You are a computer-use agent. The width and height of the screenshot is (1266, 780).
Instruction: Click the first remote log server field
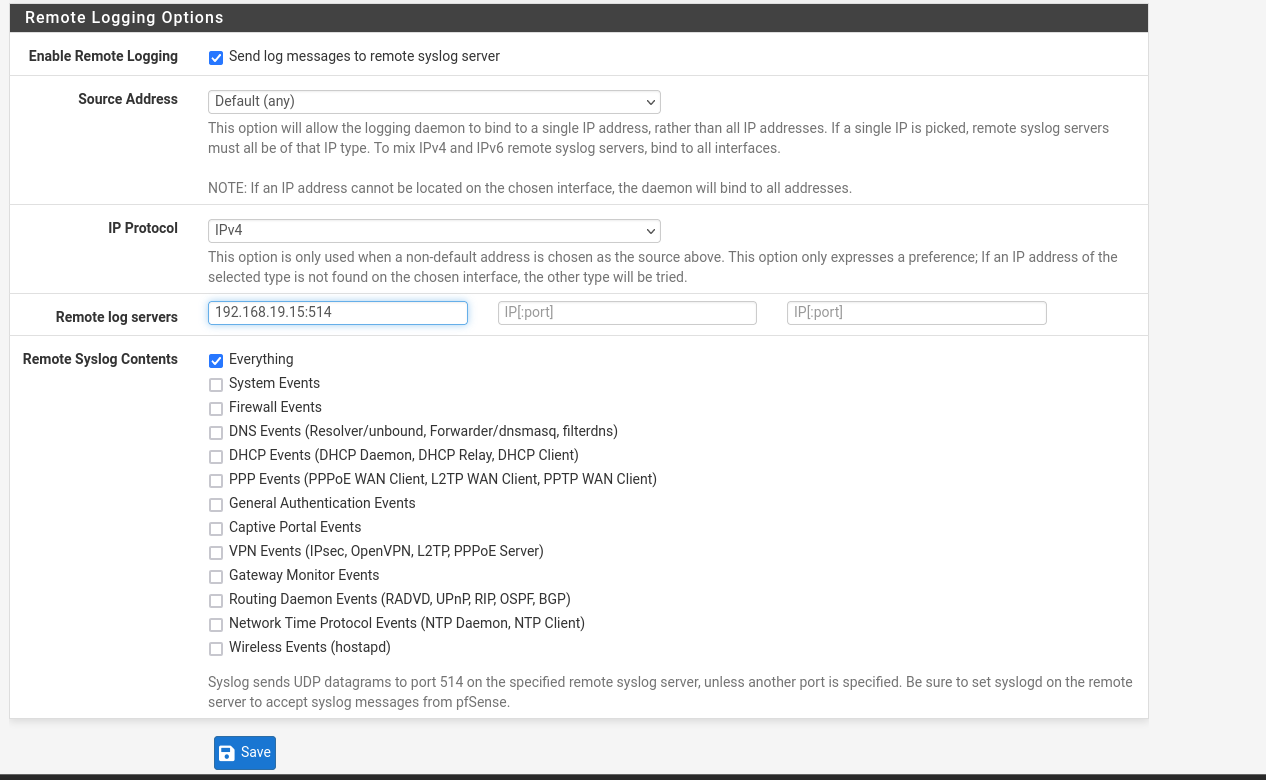[338, 313]
